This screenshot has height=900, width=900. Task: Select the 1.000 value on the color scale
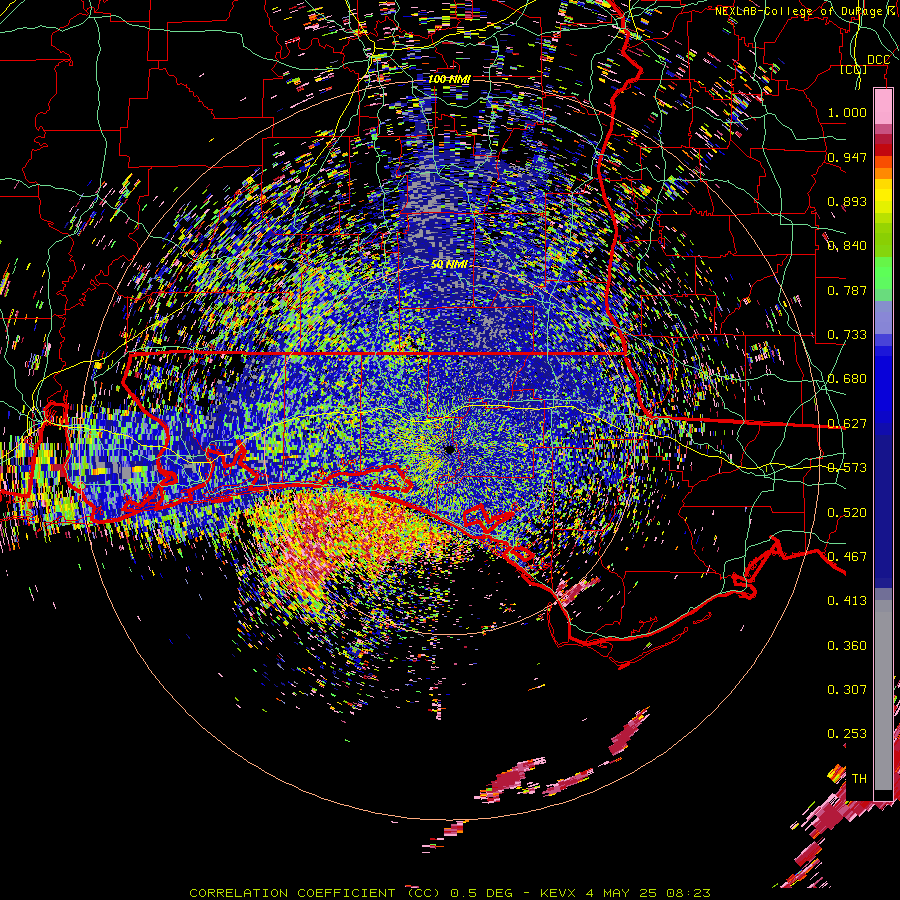[847, 112]
